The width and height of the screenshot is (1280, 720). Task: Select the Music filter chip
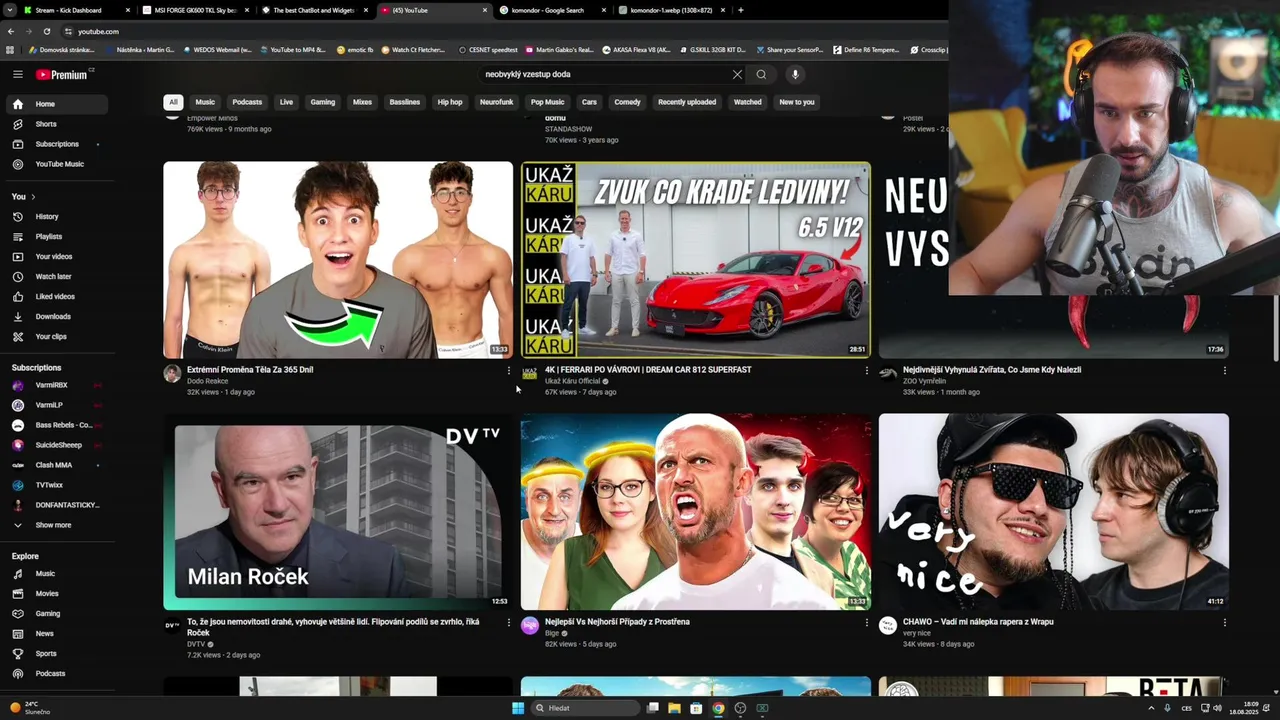(x=205, y=102)
